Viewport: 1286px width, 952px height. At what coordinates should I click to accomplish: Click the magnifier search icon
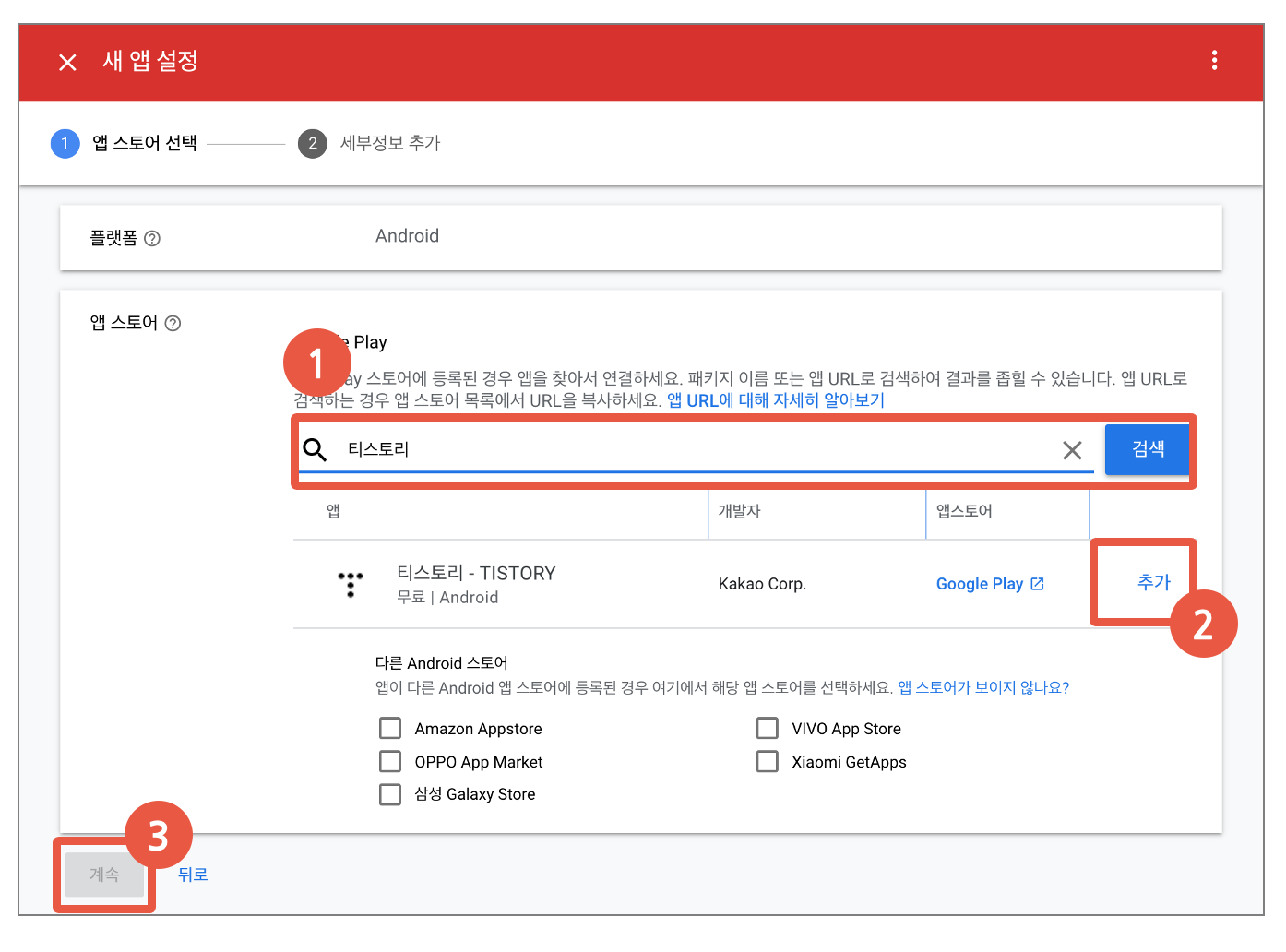[x=315, y=449]
